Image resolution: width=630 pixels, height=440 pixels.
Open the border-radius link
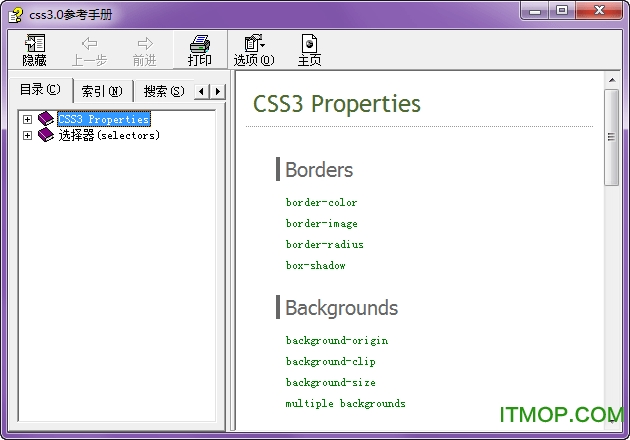[324, 245]
